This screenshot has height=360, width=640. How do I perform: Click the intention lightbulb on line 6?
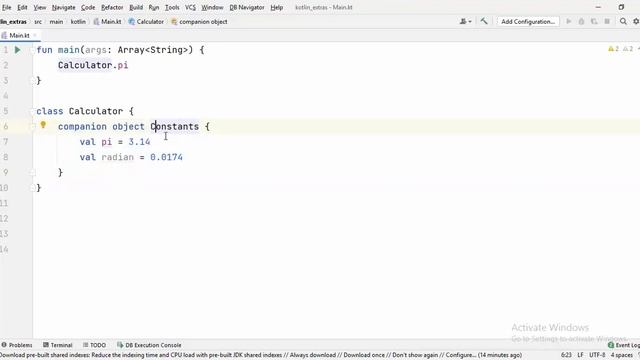coord(43,125)
